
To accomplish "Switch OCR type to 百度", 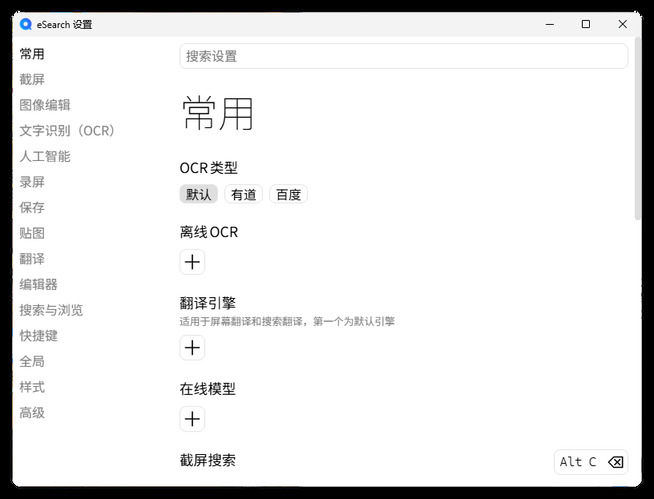I will (x=288, y=195).
